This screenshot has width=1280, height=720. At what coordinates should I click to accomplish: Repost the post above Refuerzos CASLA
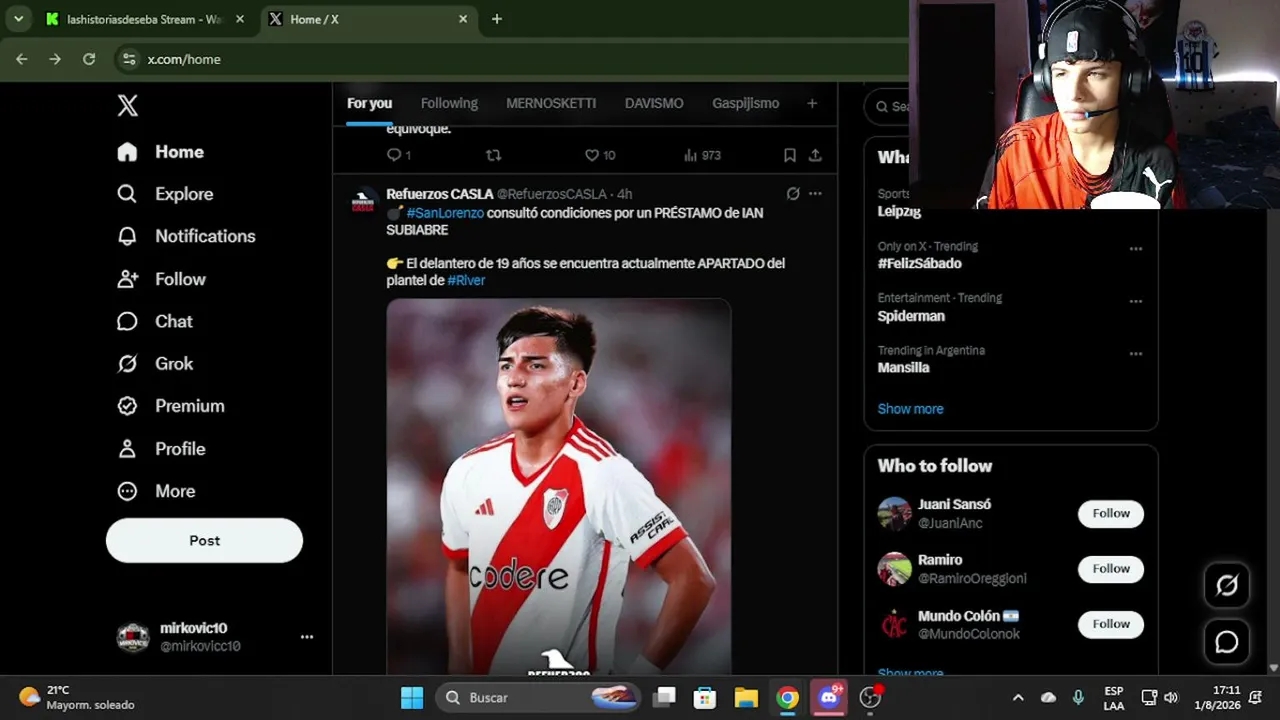(493, 155)
